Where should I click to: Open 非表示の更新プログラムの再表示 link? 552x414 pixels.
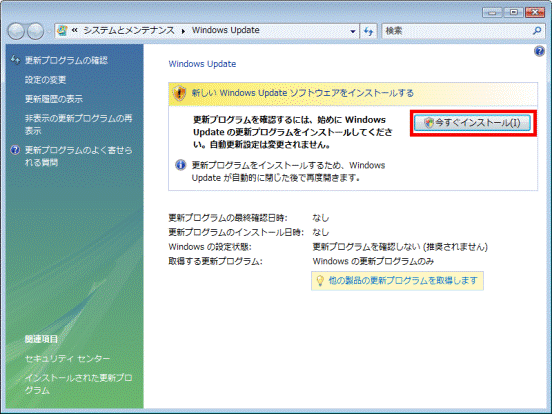tap(79, 124)
